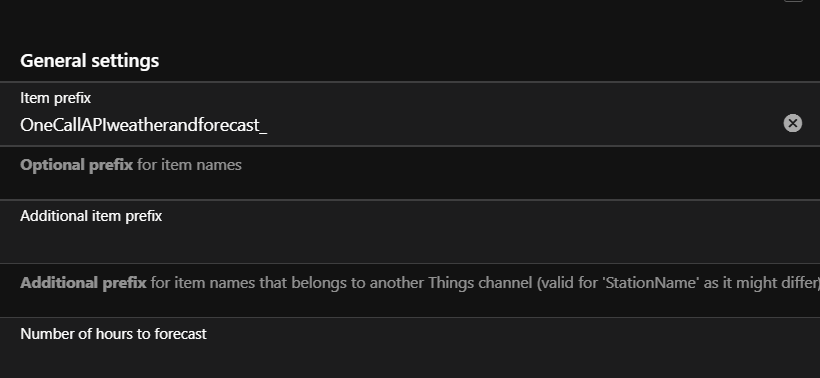Viewport: 820px width, 378px height.
Task: Focus the Additional item prefix input field
Action: [410, 232]
